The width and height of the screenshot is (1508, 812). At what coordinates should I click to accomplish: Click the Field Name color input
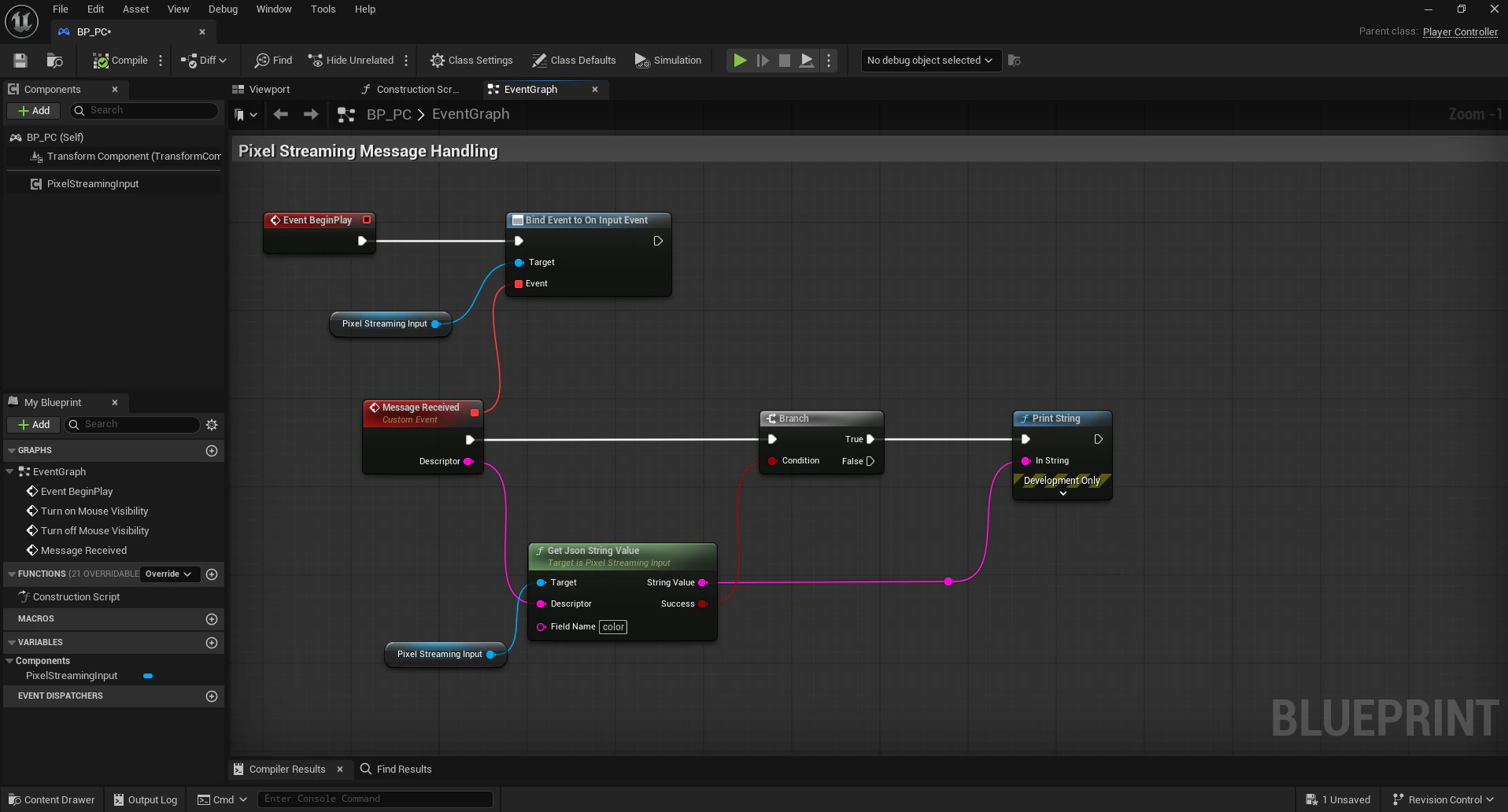pos(613,627)
